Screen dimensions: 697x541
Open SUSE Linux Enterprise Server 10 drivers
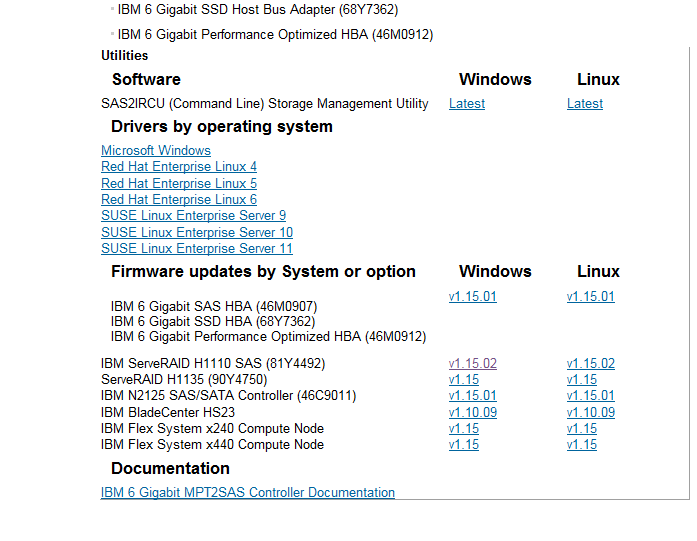(197, 232)
